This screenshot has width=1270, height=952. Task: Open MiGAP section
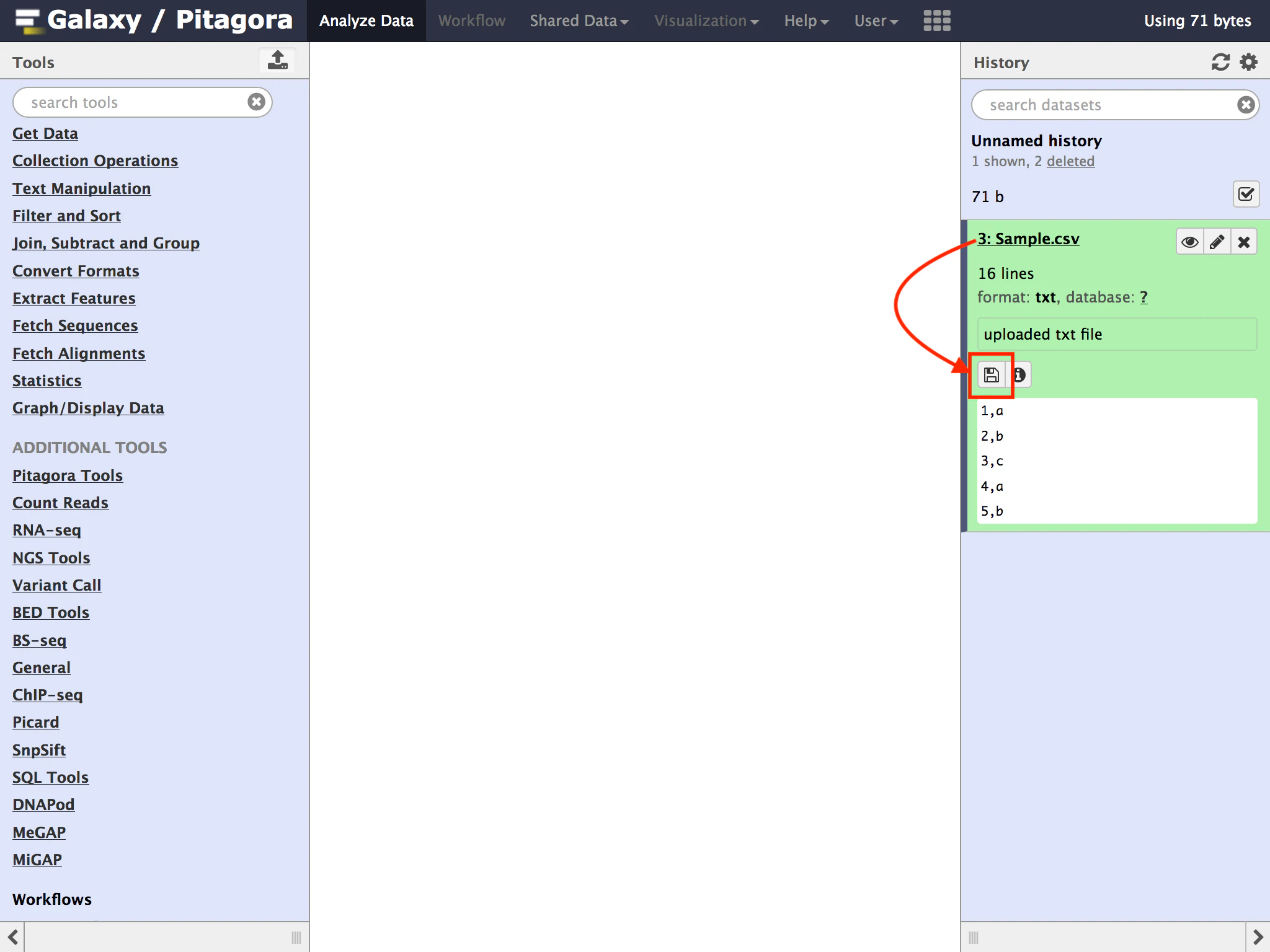coord(37,860)
